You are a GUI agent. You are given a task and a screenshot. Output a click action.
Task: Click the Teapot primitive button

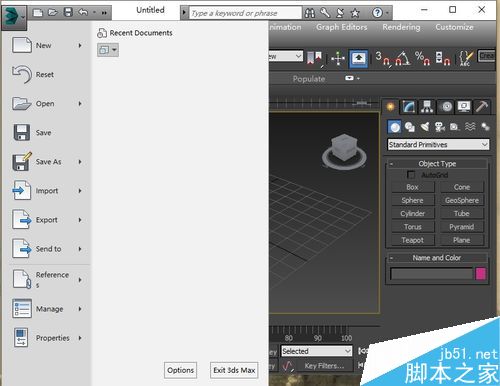tap(413, 240)
